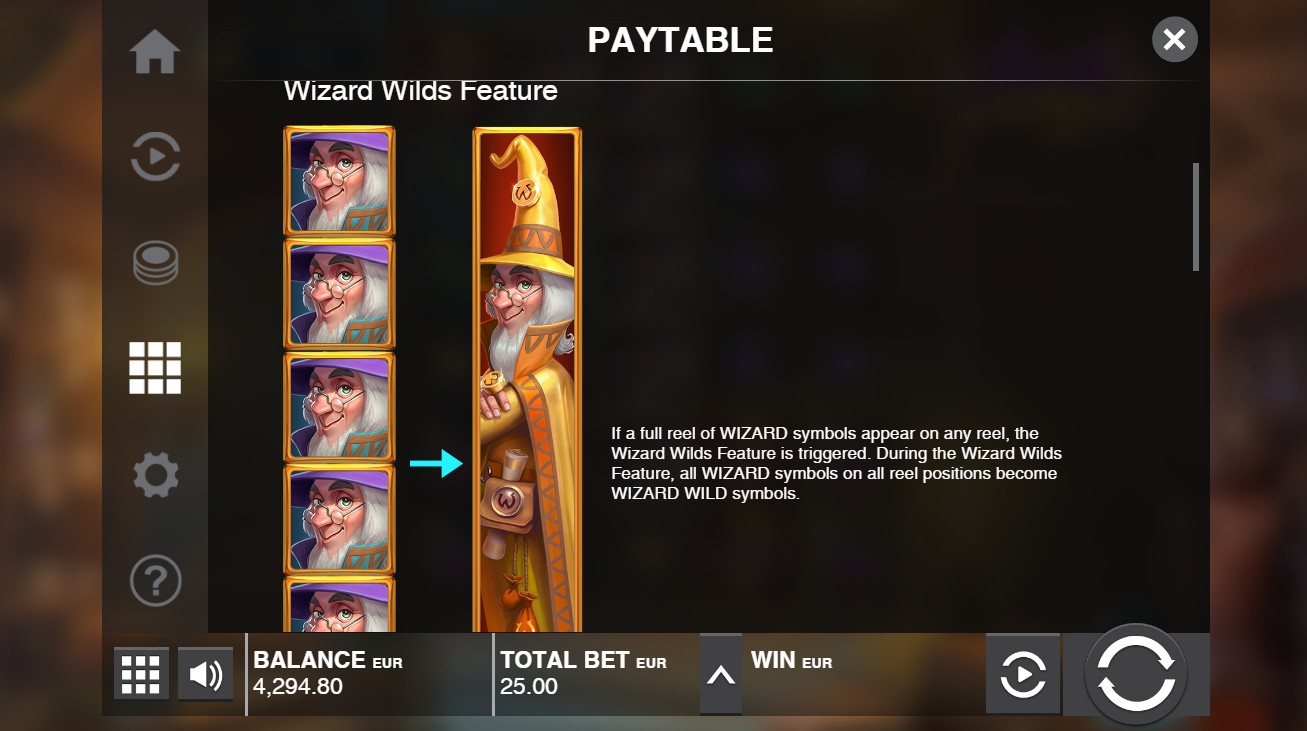Start autoplay from the bottom bar
Image resolution: width=1307 pixels, height=731 pixels.
pyautogui.click(x=1022, y=674)
